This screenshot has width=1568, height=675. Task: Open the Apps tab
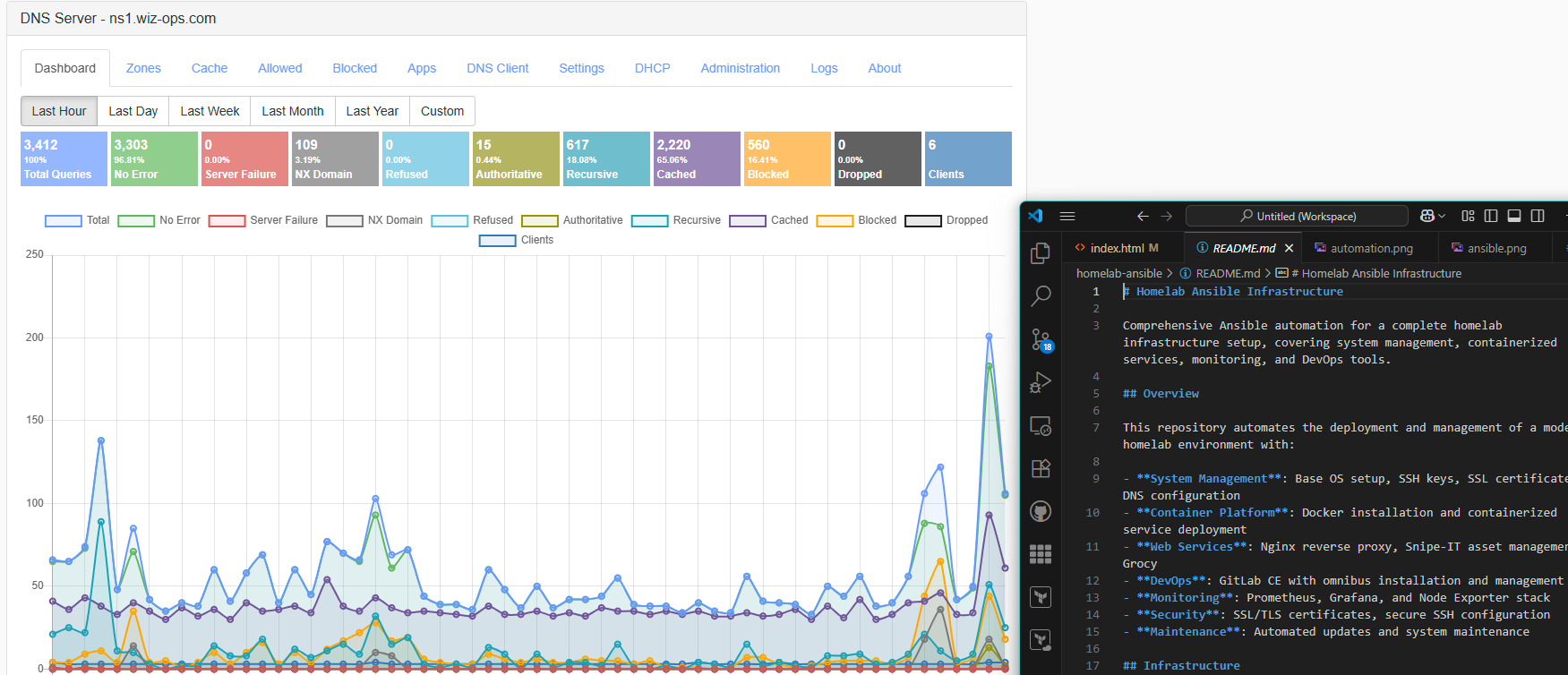click(x=422, y=68)
